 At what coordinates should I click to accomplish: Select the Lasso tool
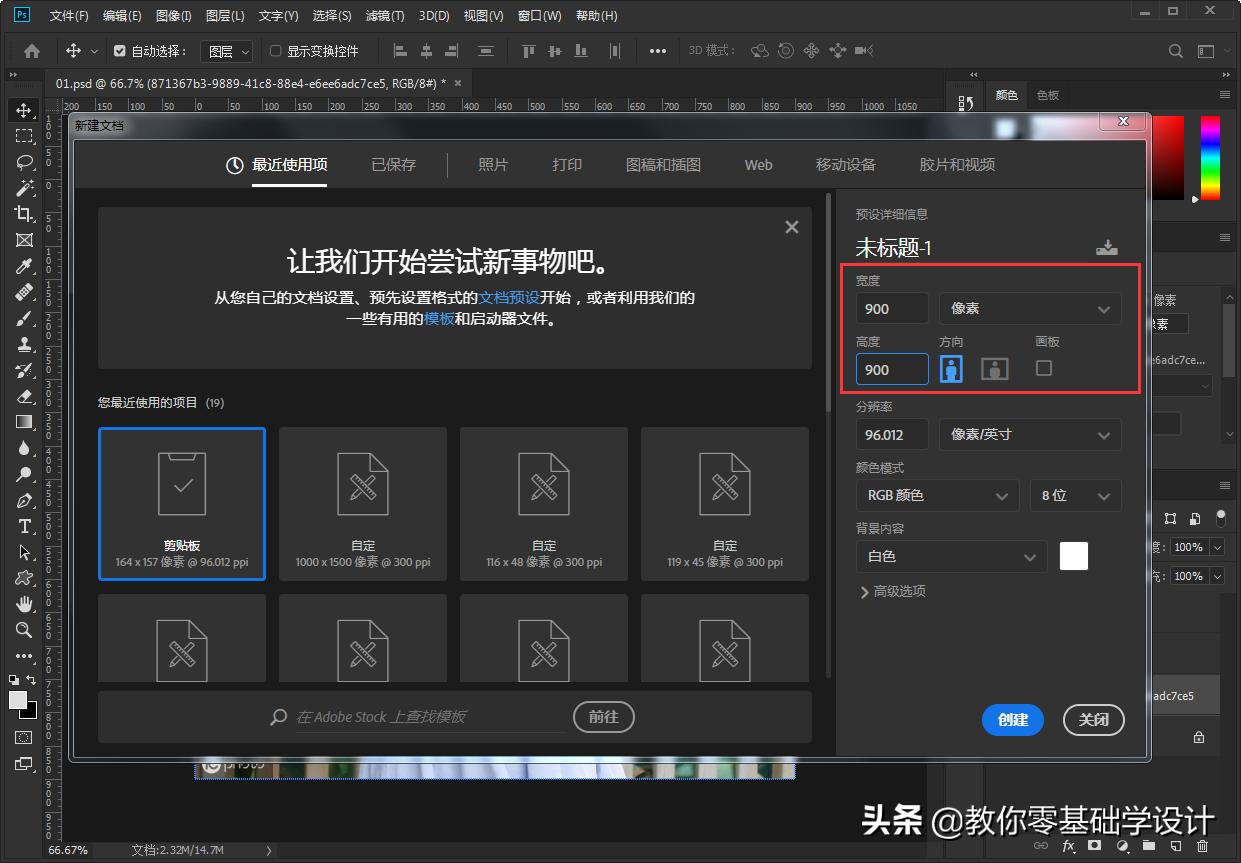click(x=23, y=161)
